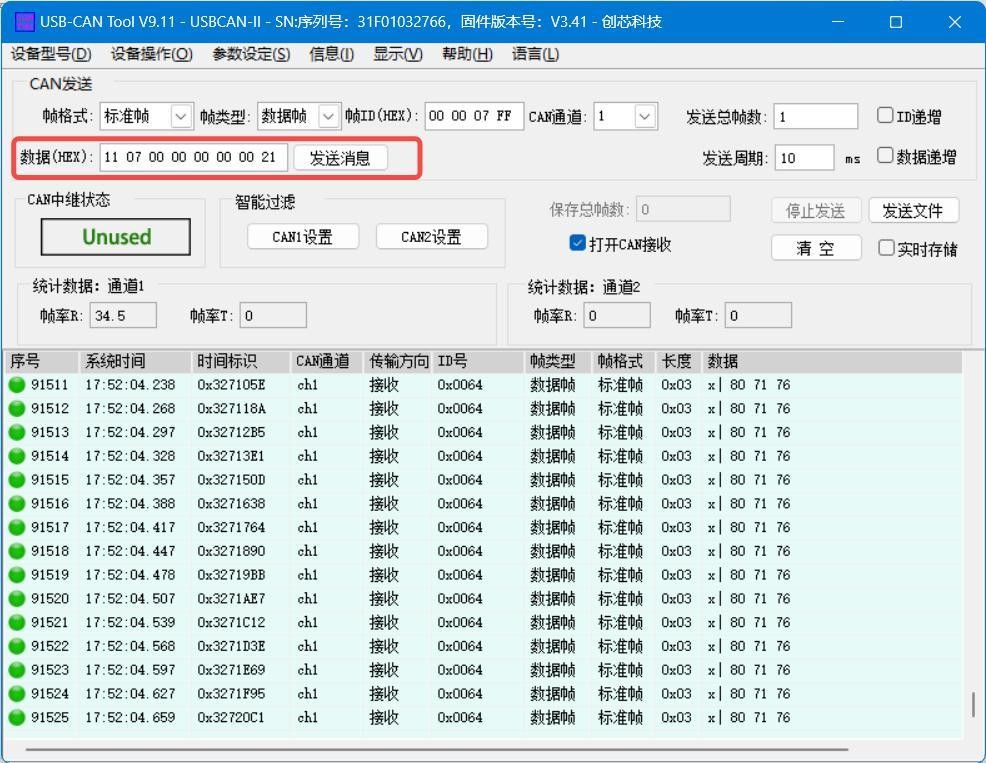Click the green status icon of row 91518
This screenshot has height=763, width=986.
(x=17, y=551)
